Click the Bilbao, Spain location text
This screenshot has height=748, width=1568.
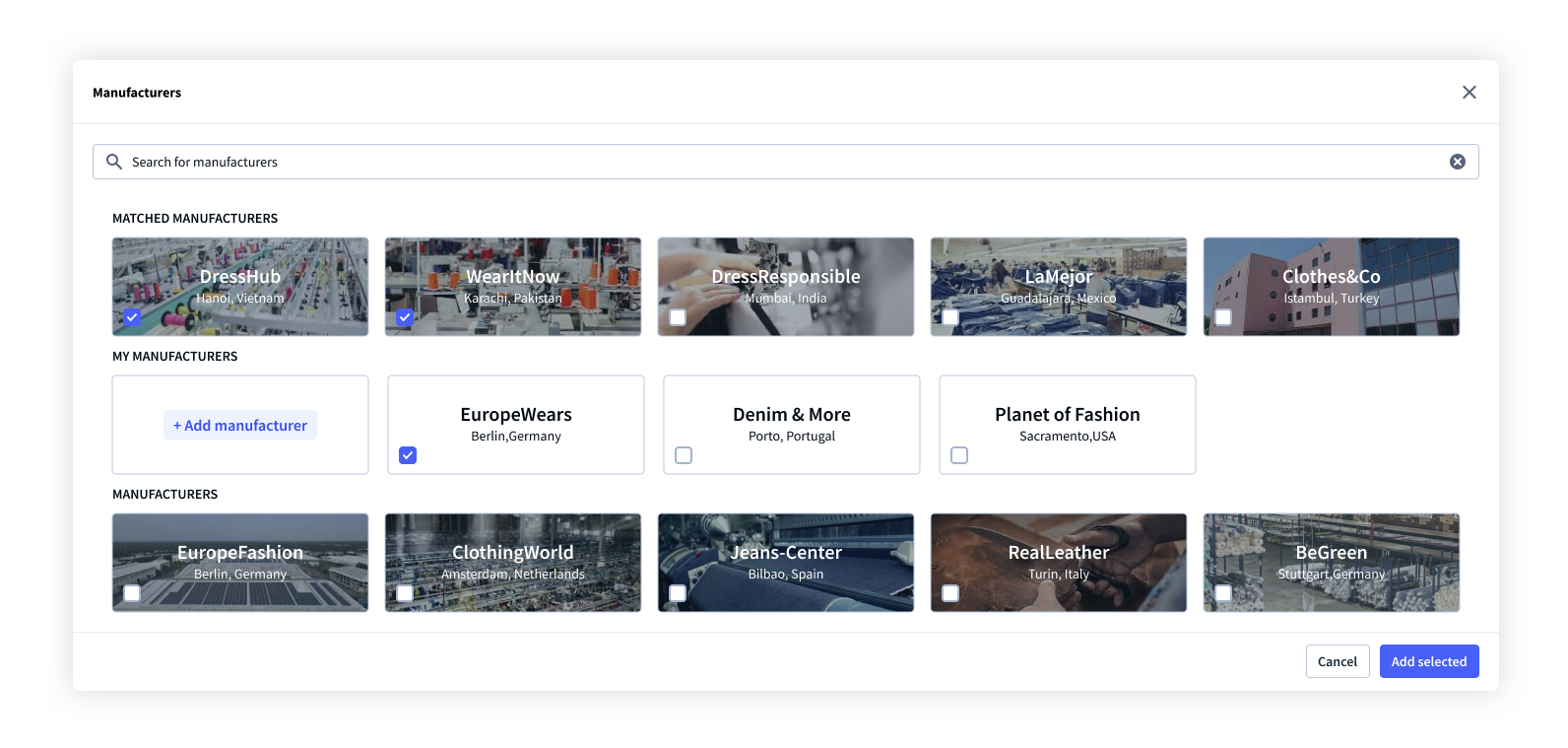pyautogui.click(x=786, y=575)
